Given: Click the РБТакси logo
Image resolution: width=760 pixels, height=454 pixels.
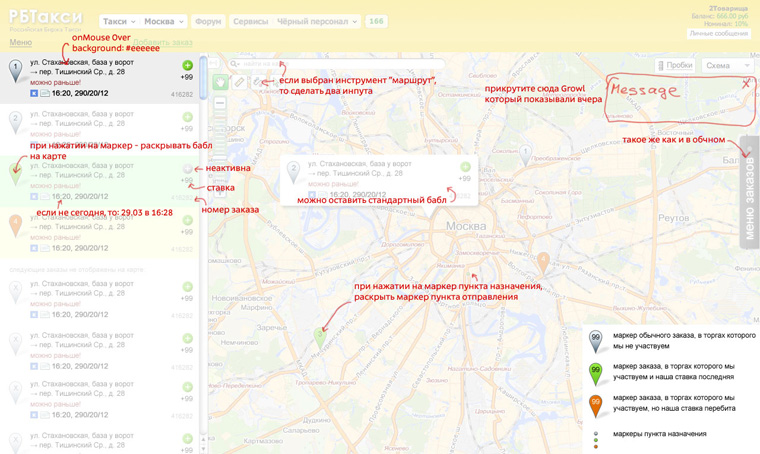Looking at the screenshot, I should coord(46,17).
